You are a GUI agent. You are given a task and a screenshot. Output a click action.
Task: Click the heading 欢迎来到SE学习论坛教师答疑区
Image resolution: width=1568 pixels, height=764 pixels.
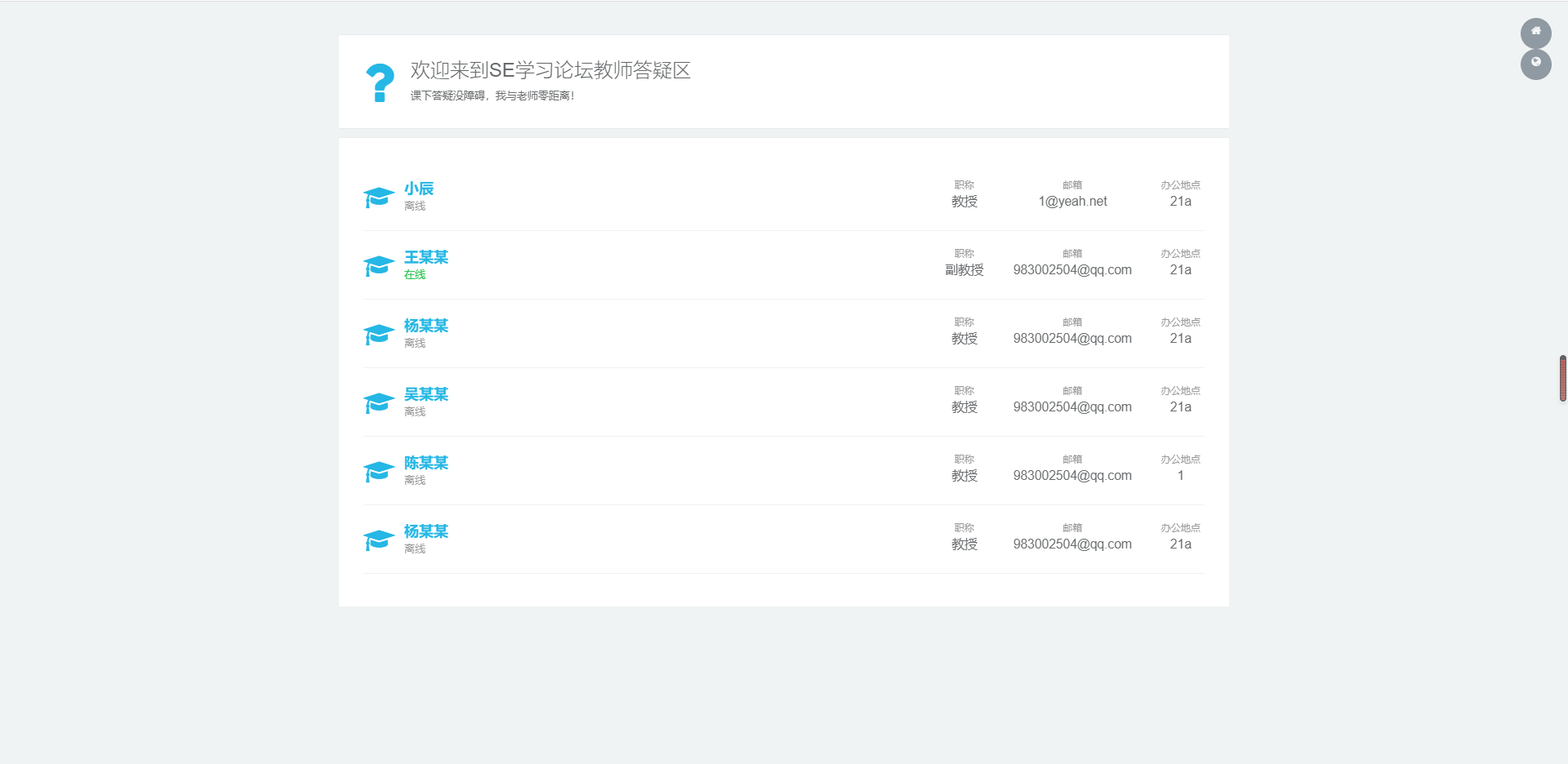tap(550, 70)
